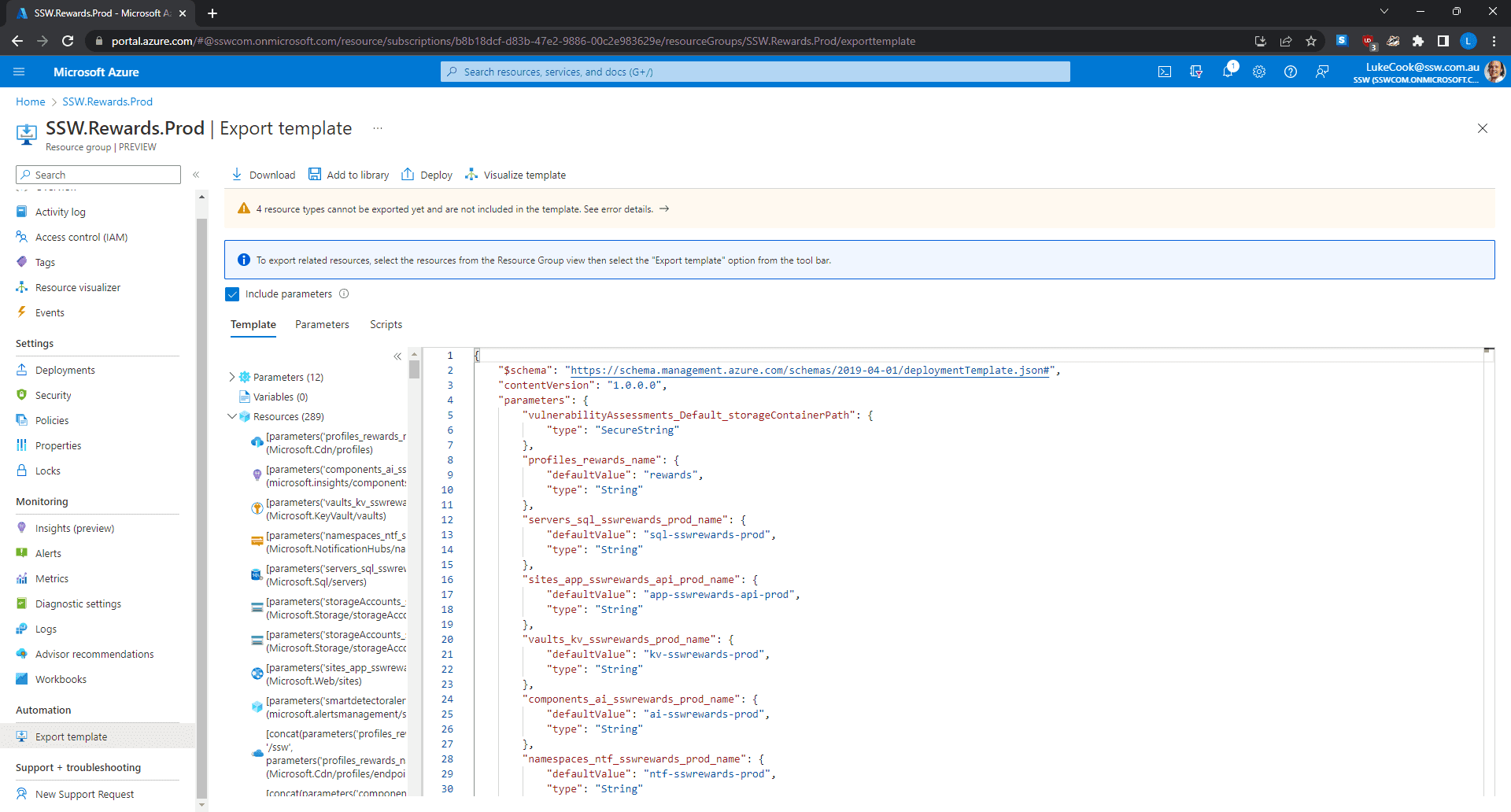Collapse the template tree panel

pyautogui.click(x=397, y=356)
